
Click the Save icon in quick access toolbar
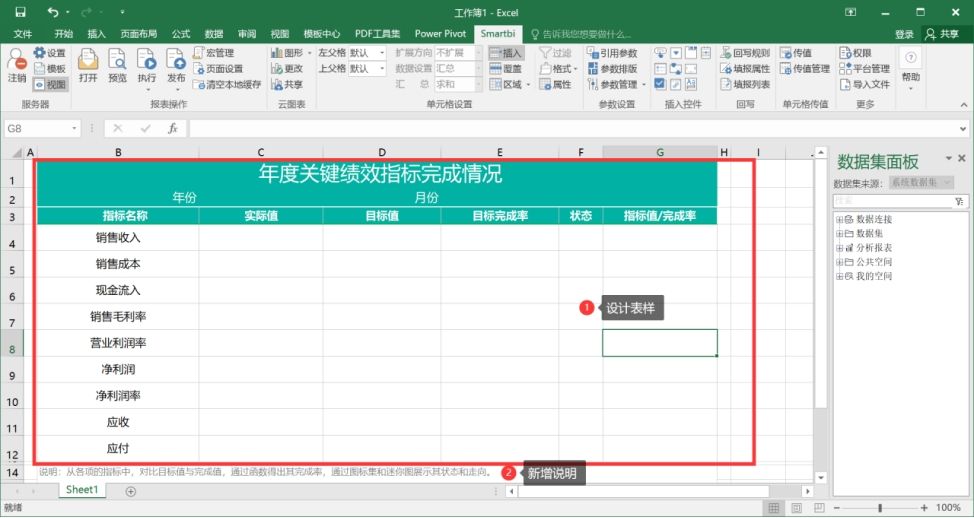pos(20,12)
